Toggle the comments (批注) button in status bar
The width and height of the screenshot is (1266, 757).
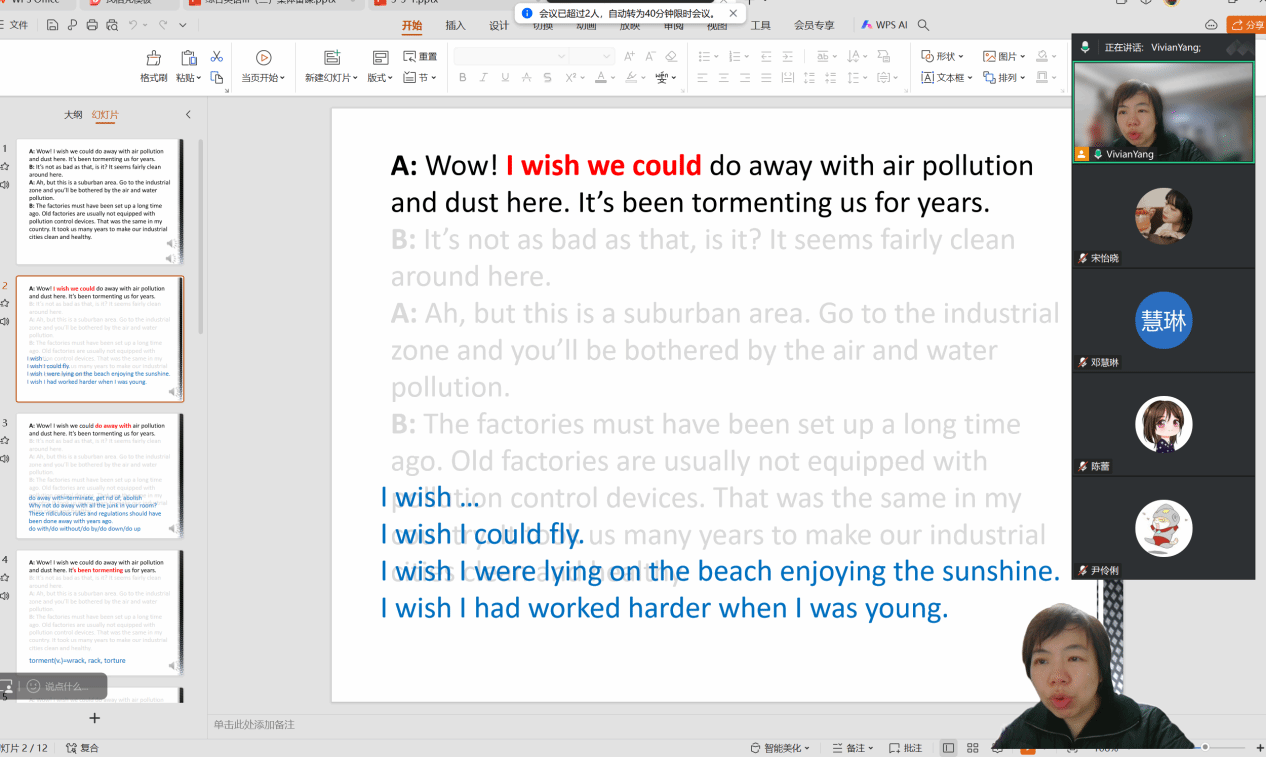(906, 748)
